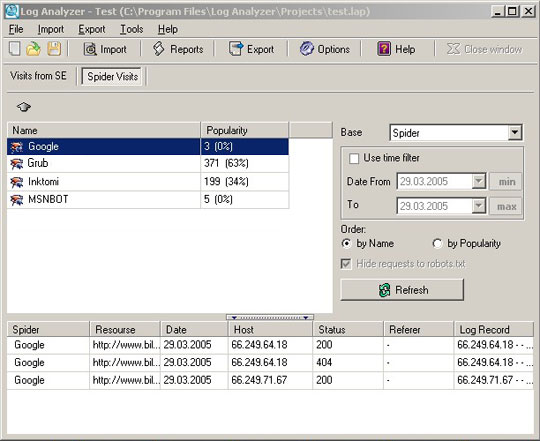
Task: Click the Host column header
Action: click(x=270, y=329)
